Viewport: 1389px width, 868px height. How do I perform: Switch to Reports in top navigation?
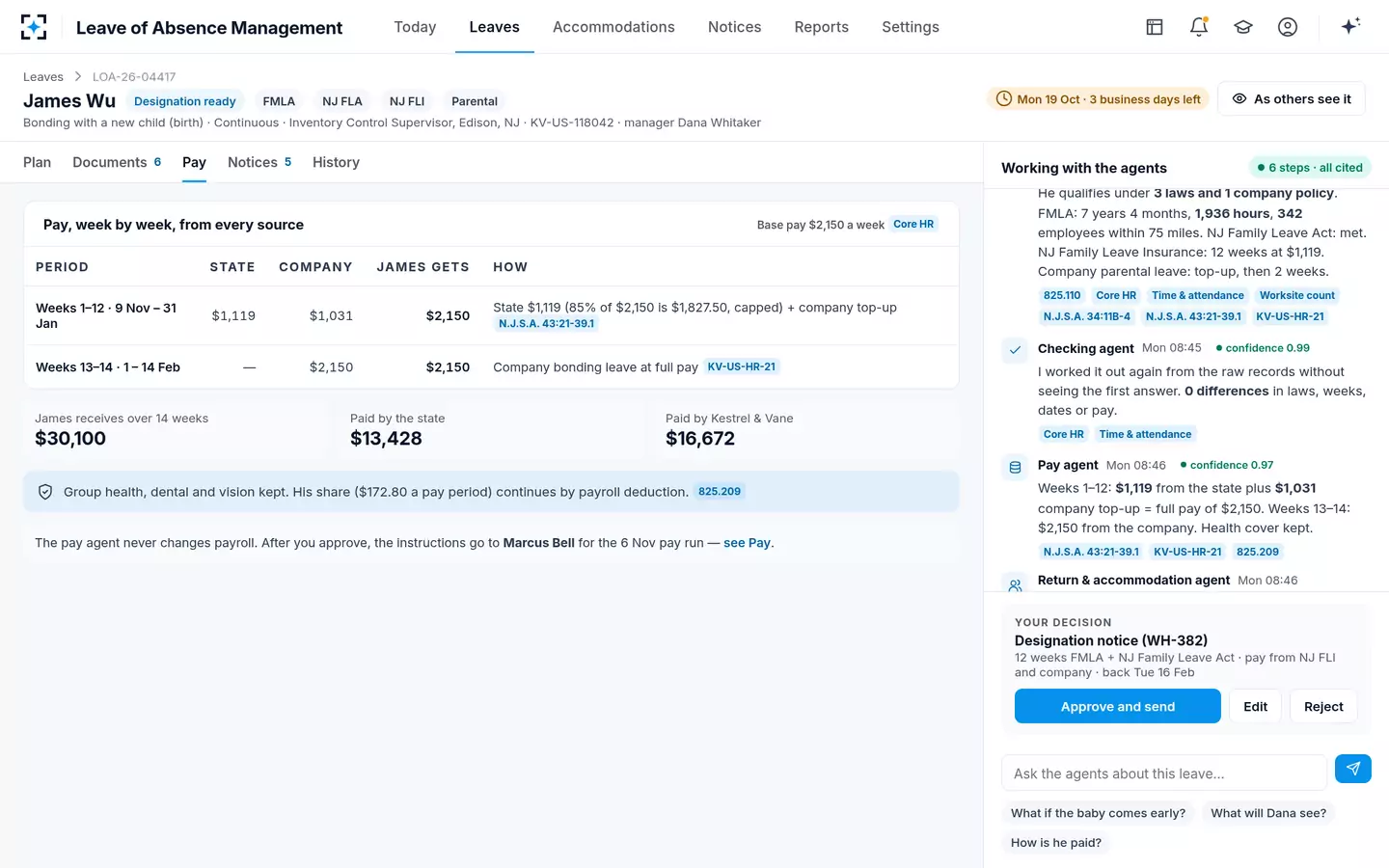pos(822,27)
